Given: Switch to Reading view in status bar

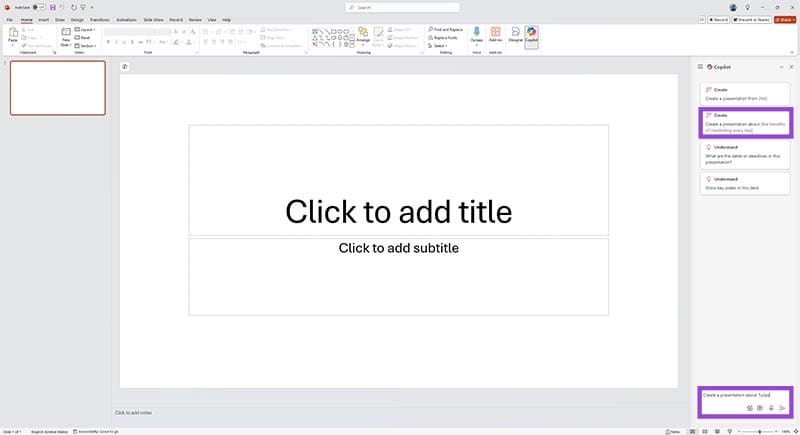Looking at the screenshot, I should 717,431.
